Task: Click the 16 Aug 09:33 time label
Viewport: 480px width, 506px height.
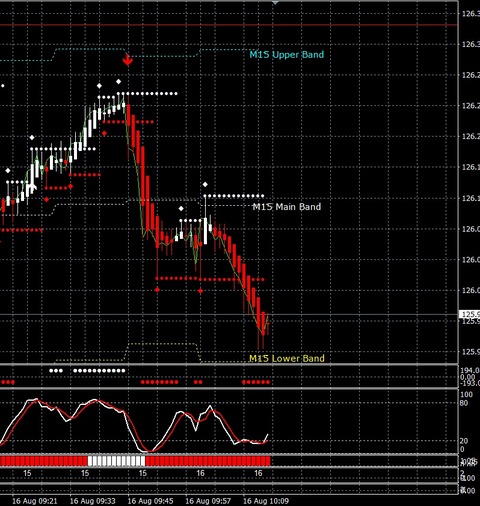Action: tap(92, 501)
